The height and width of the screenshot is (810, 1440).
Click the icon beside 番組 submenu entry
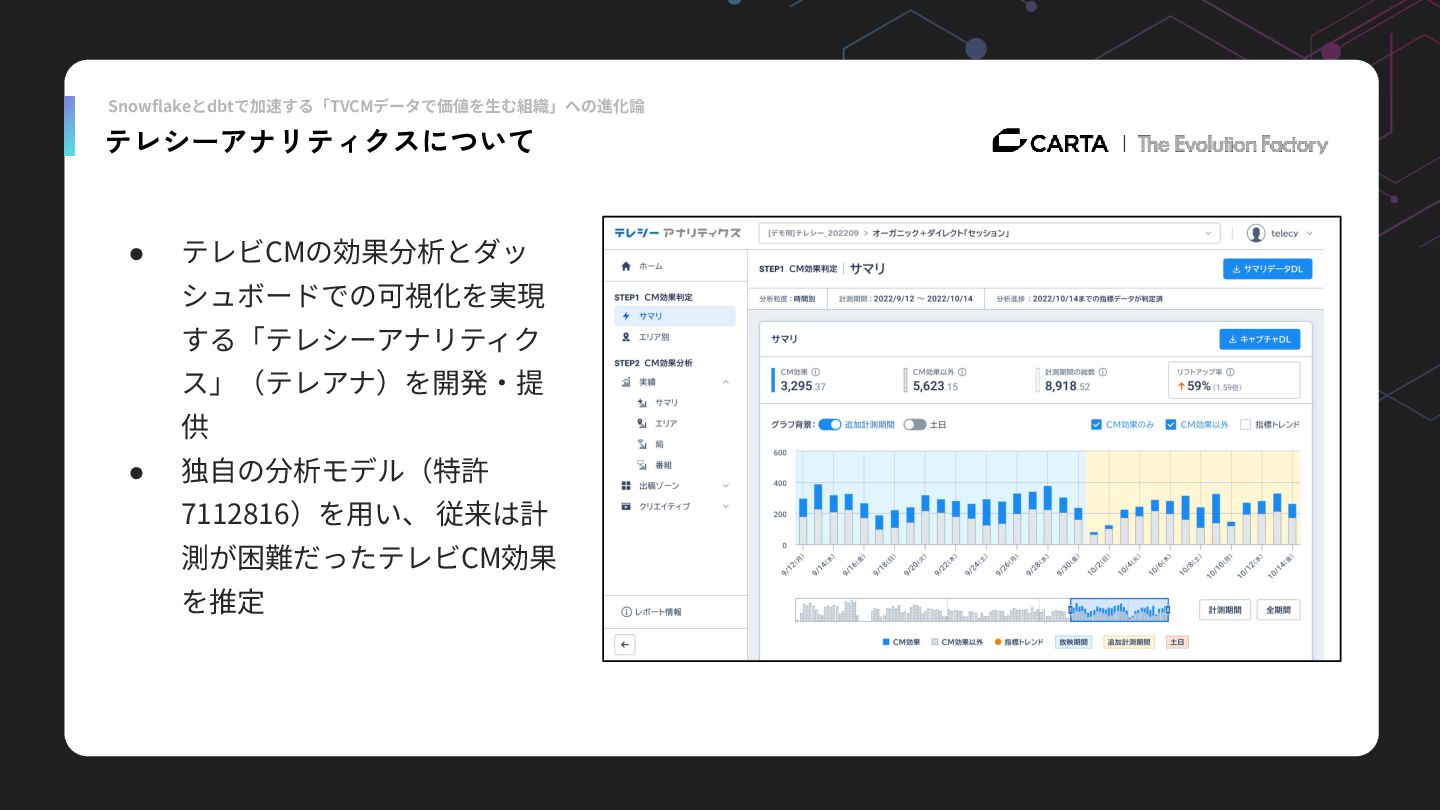pyautogui.click(x=642, y=465)
